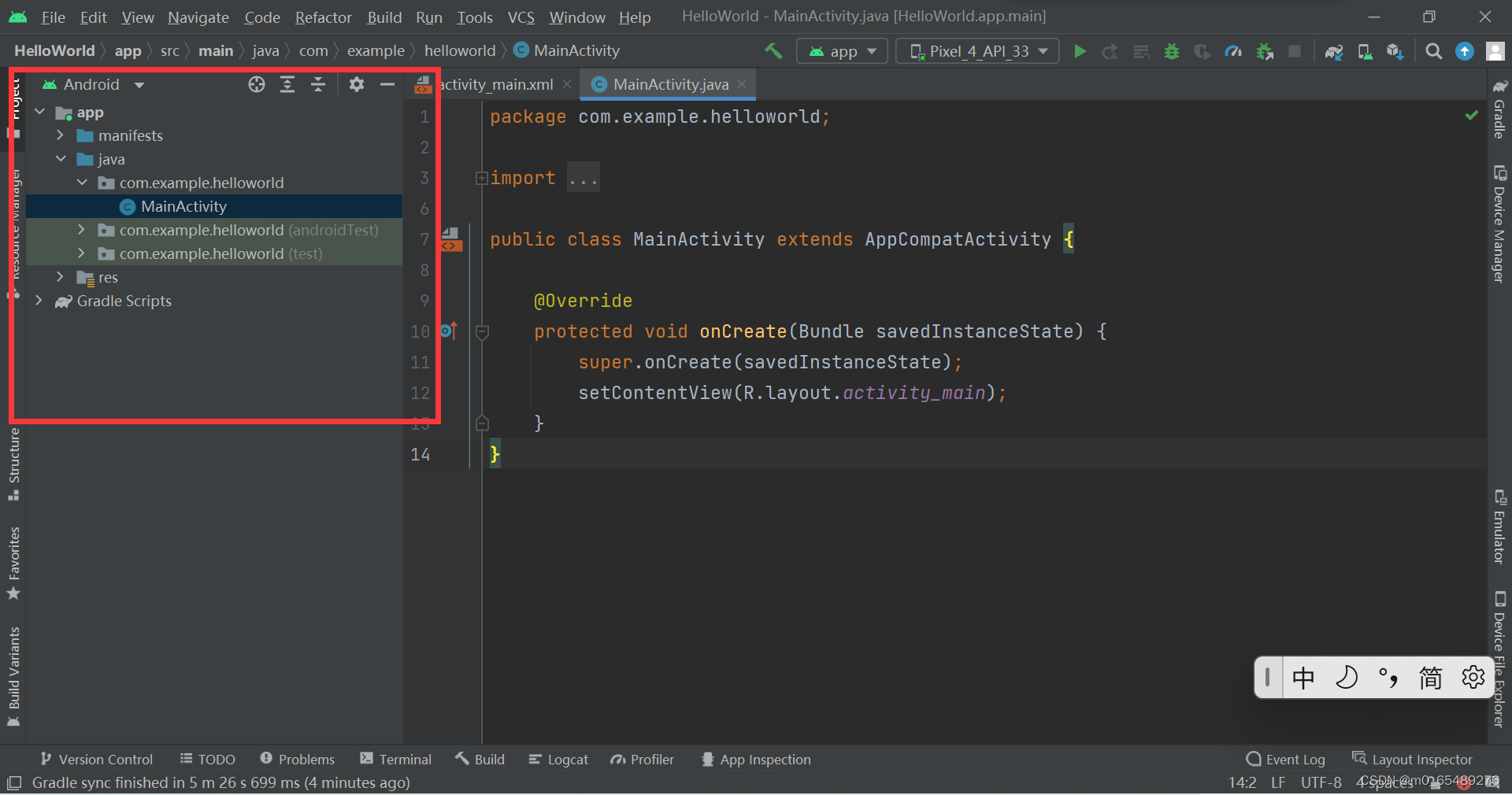Viewport: 1512px width, 795px height.
Task: Click the Stop square icon
Action: (1295, 51)
